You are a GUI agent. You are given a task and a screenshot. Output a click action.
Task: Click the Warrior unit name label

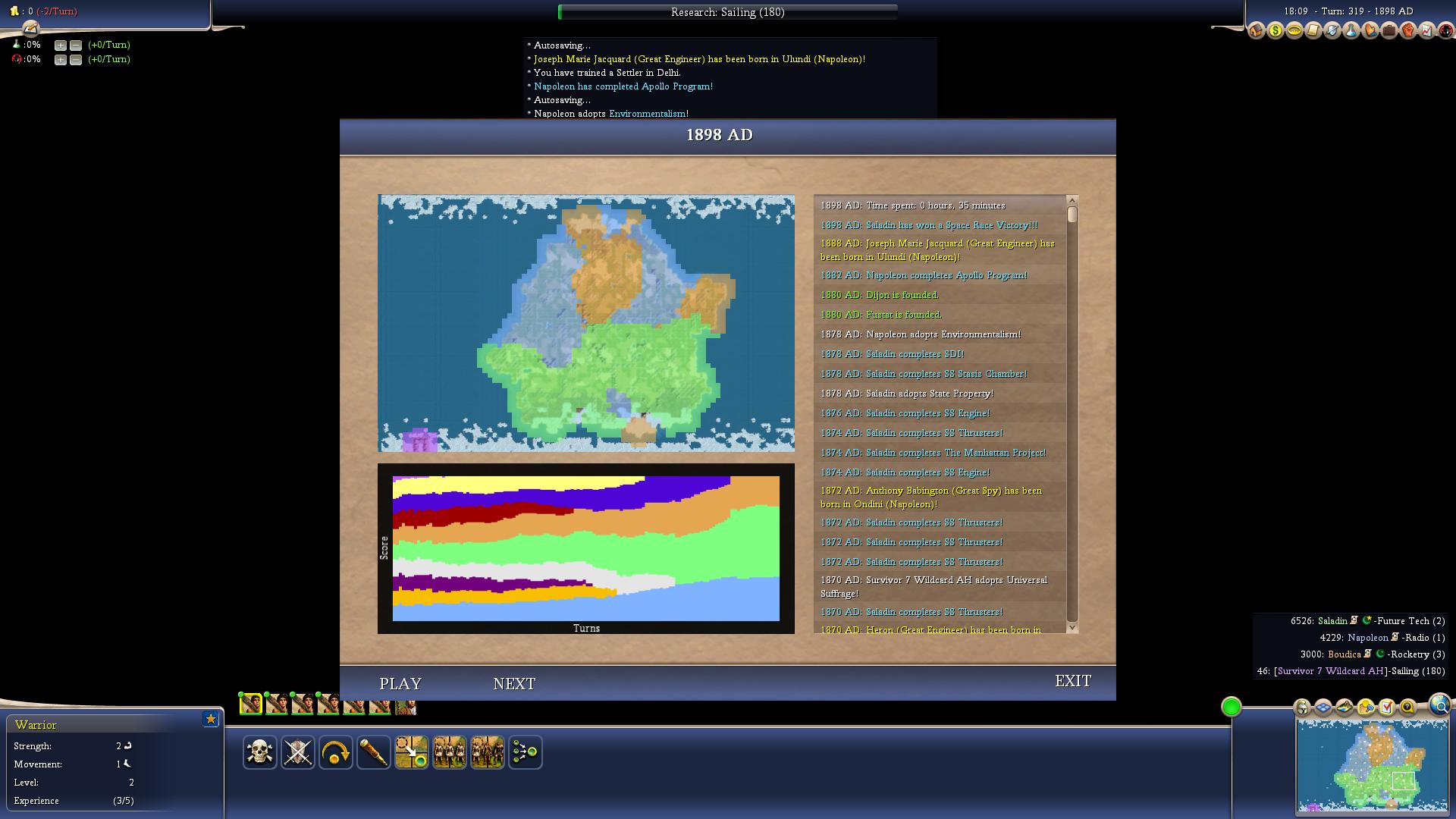coord(36,725)
